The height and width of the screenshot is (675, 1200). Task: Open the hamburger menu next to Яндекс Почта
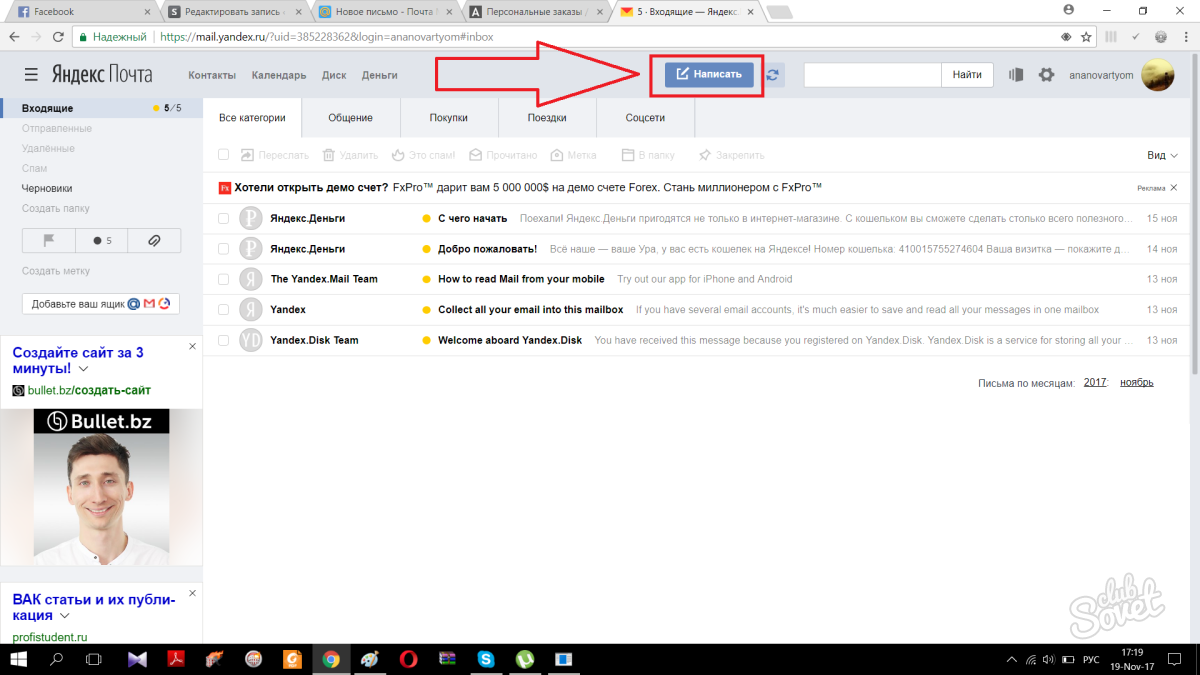coord(31,75)
